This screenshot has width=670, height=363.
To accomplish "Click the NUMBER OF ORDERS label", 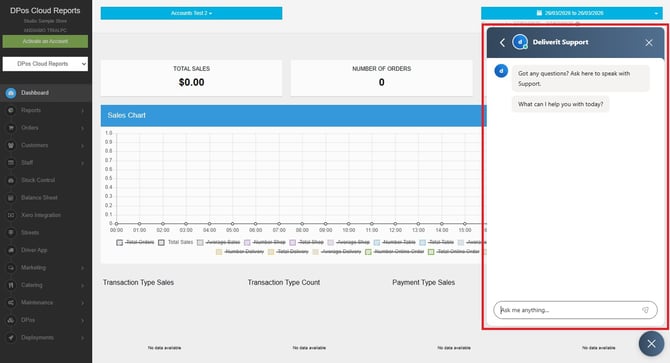I will (382, 69).
